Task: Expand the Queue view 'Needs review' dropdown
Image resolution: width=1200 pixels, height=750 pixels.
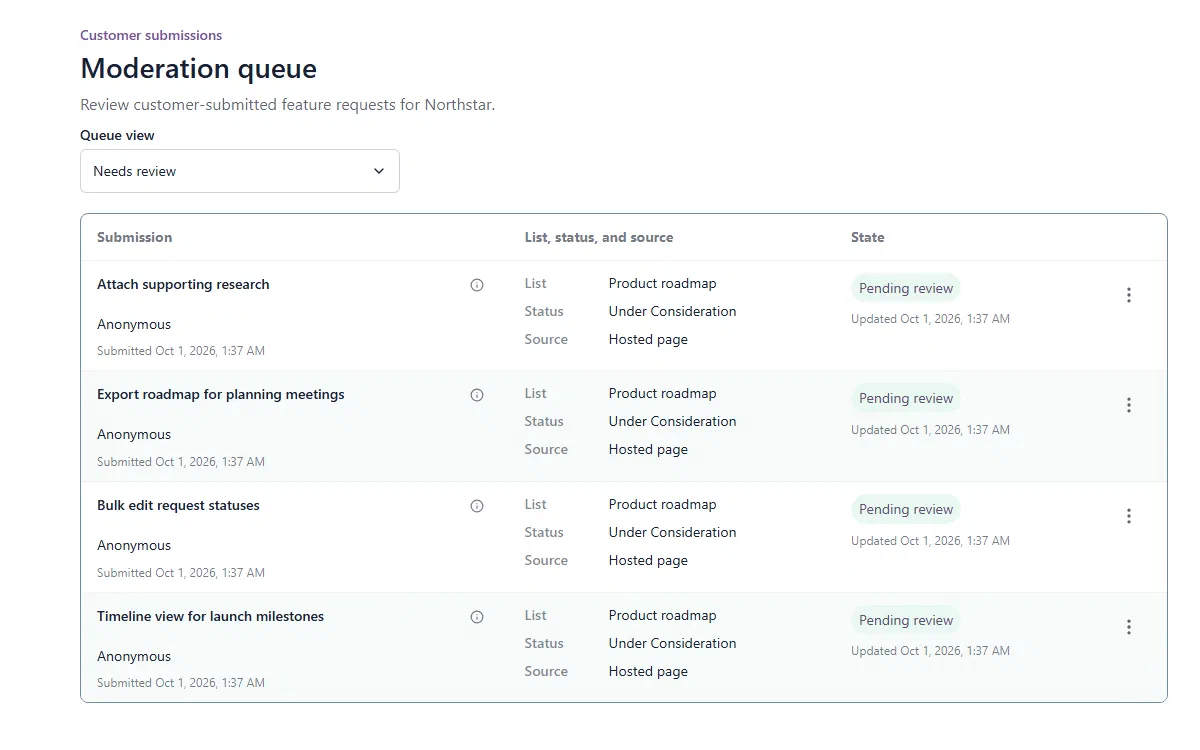Action: pos(240,171)
